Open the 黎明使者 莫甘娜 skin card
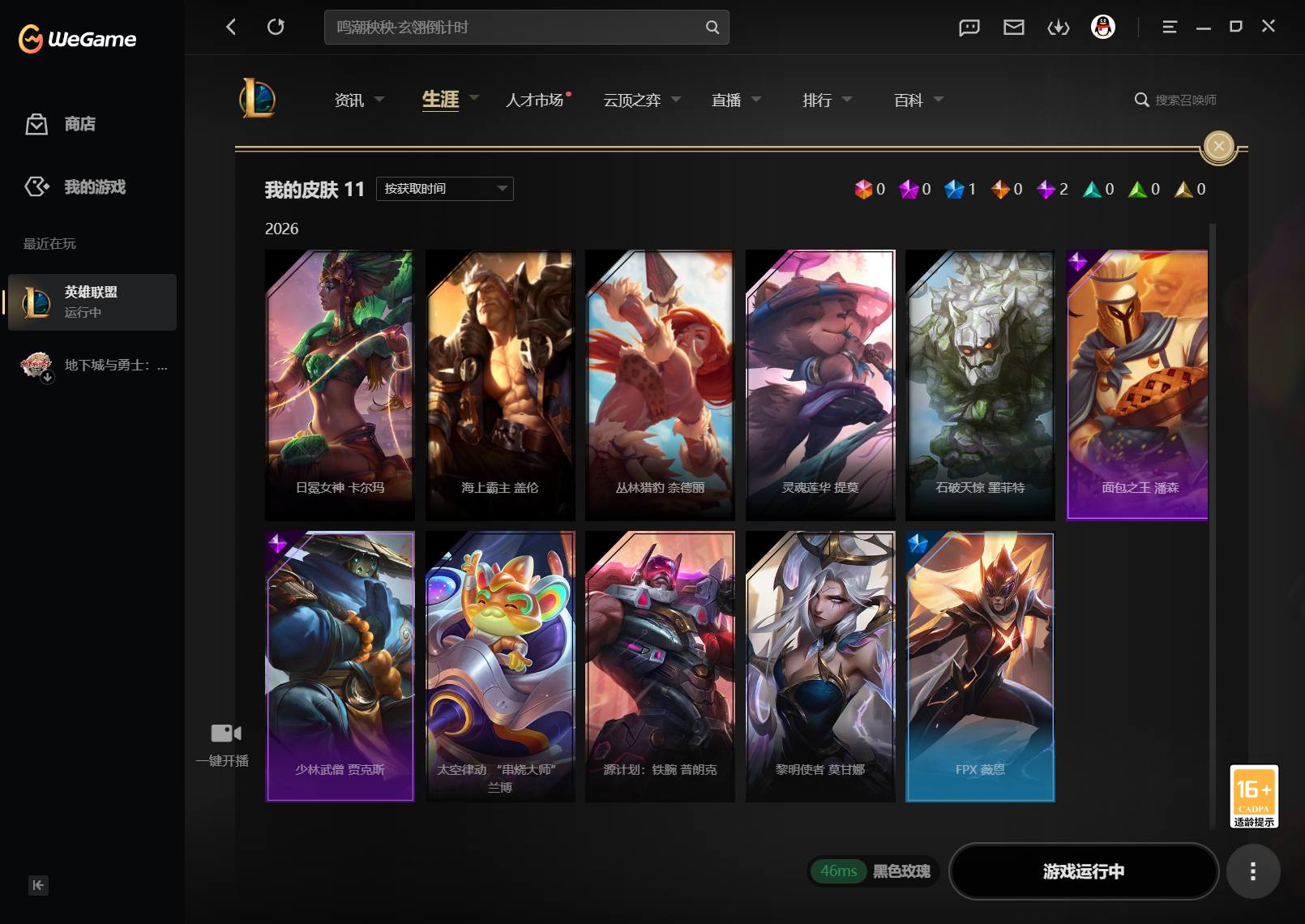1305x924 pixels. pyautogui.click(x=820, y=667)
